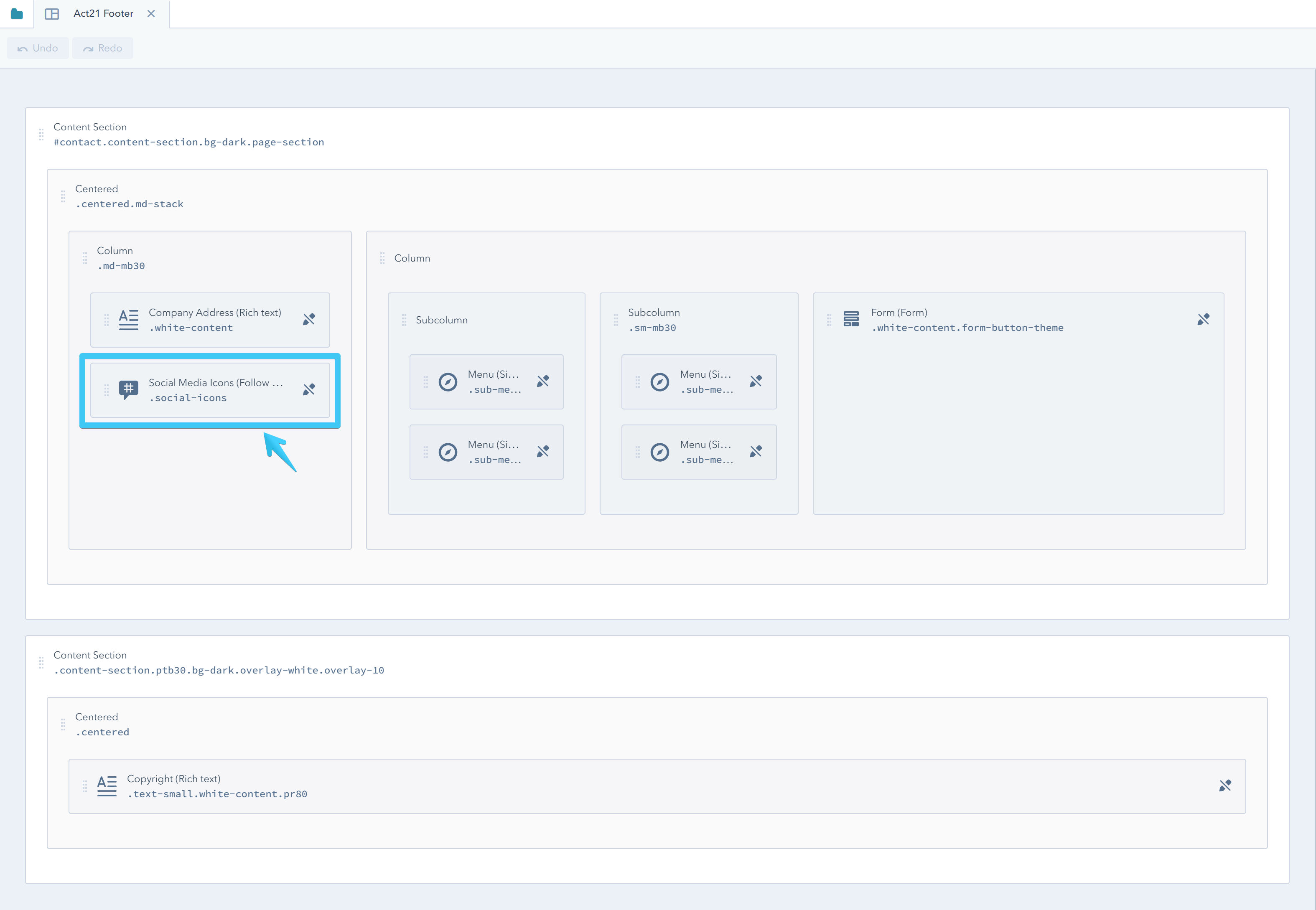This screenshot has width=1316, height=910.
Task: Click the rich text icon on Company Address
Action: click(x=128, y=320)
